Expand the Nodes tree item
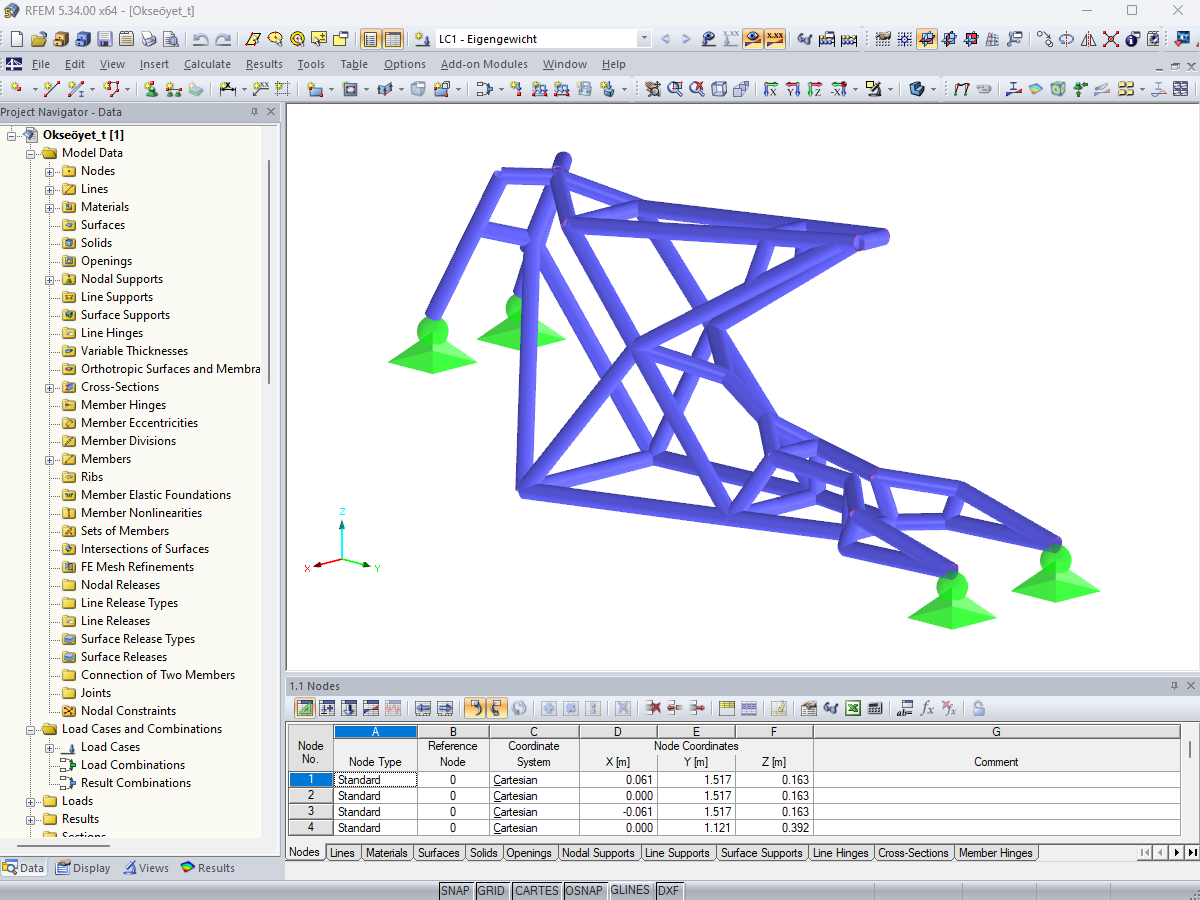 tap(51, 171)
